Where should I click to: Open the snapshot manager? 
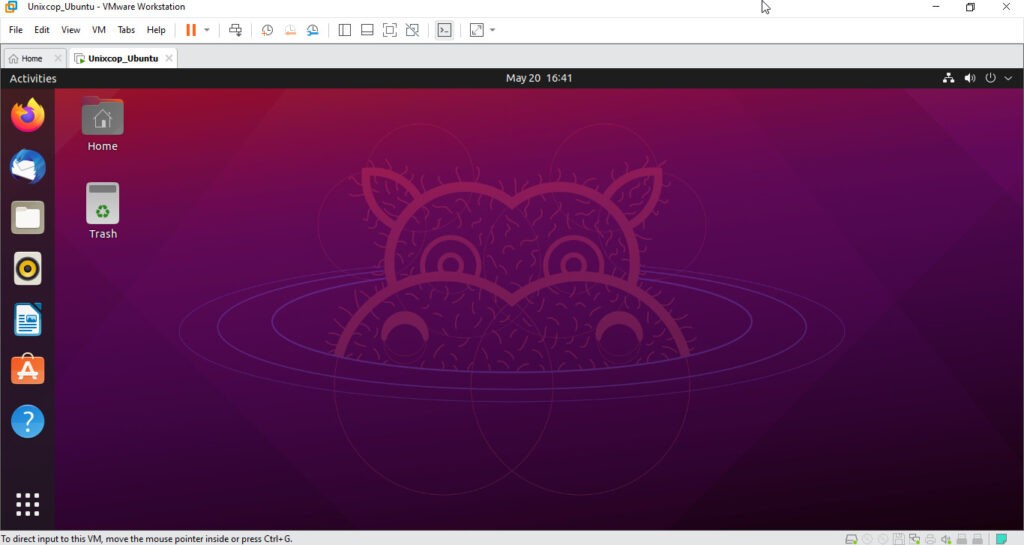pos(313,30)
